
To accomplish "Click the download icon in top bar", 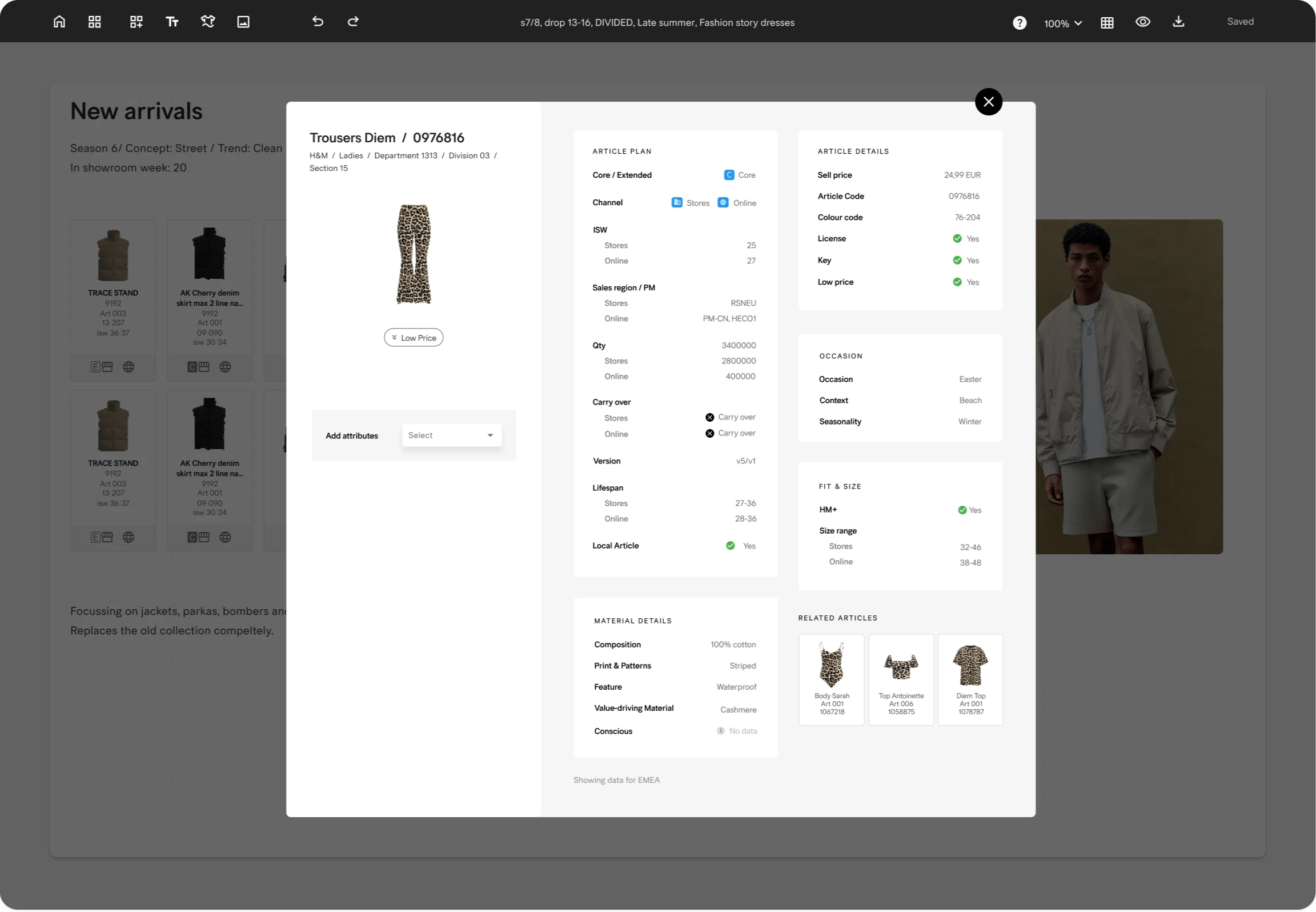I will coord(1178,22).
